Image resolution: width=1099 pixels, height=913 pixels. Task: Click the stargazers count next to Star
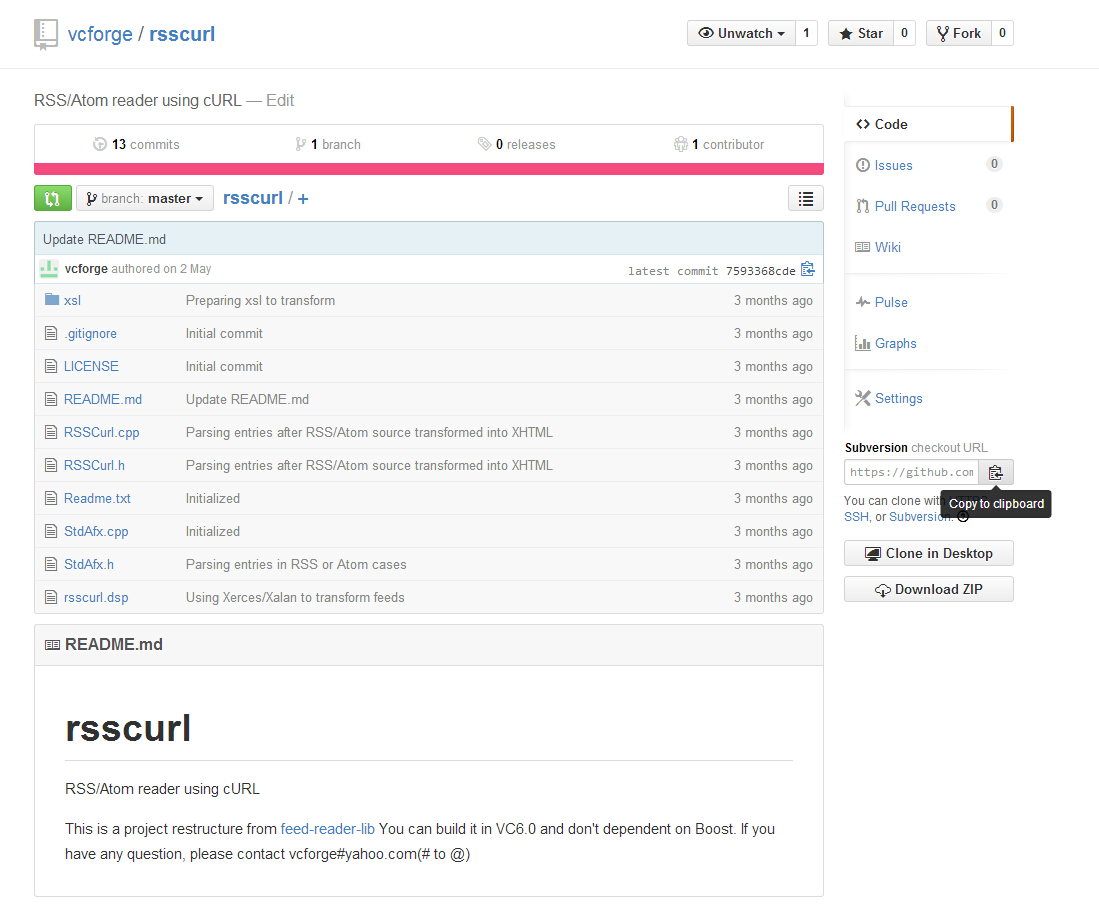[x=905, y=33]
